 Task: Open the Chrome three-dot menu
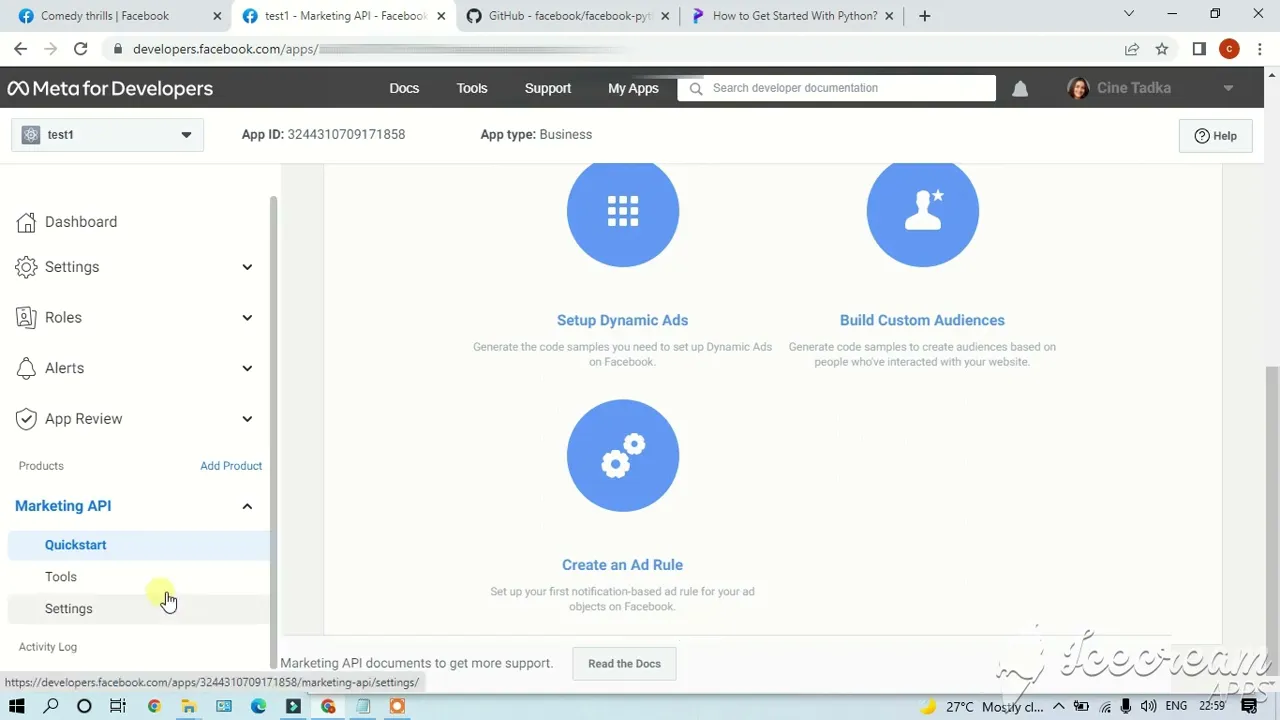tap(1260, 49)
